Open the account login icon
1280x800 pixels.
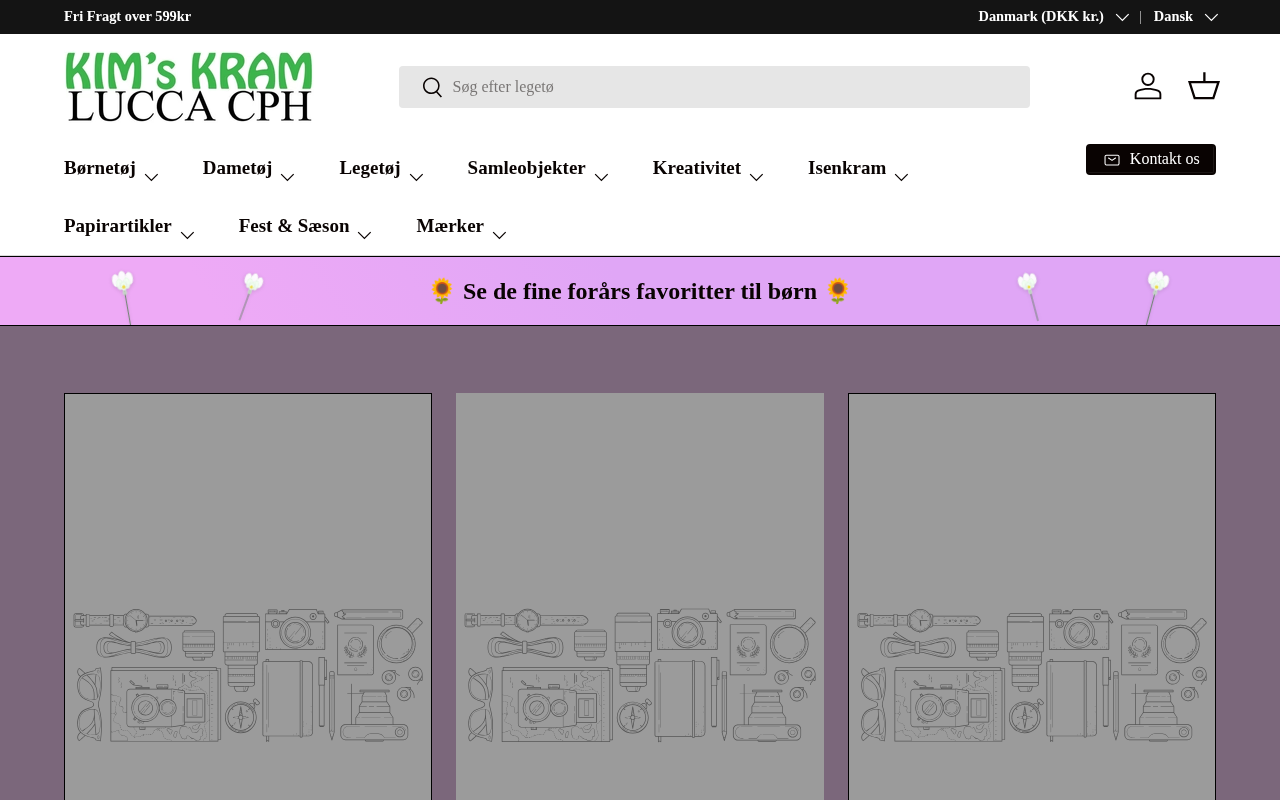click(1148, 86)
